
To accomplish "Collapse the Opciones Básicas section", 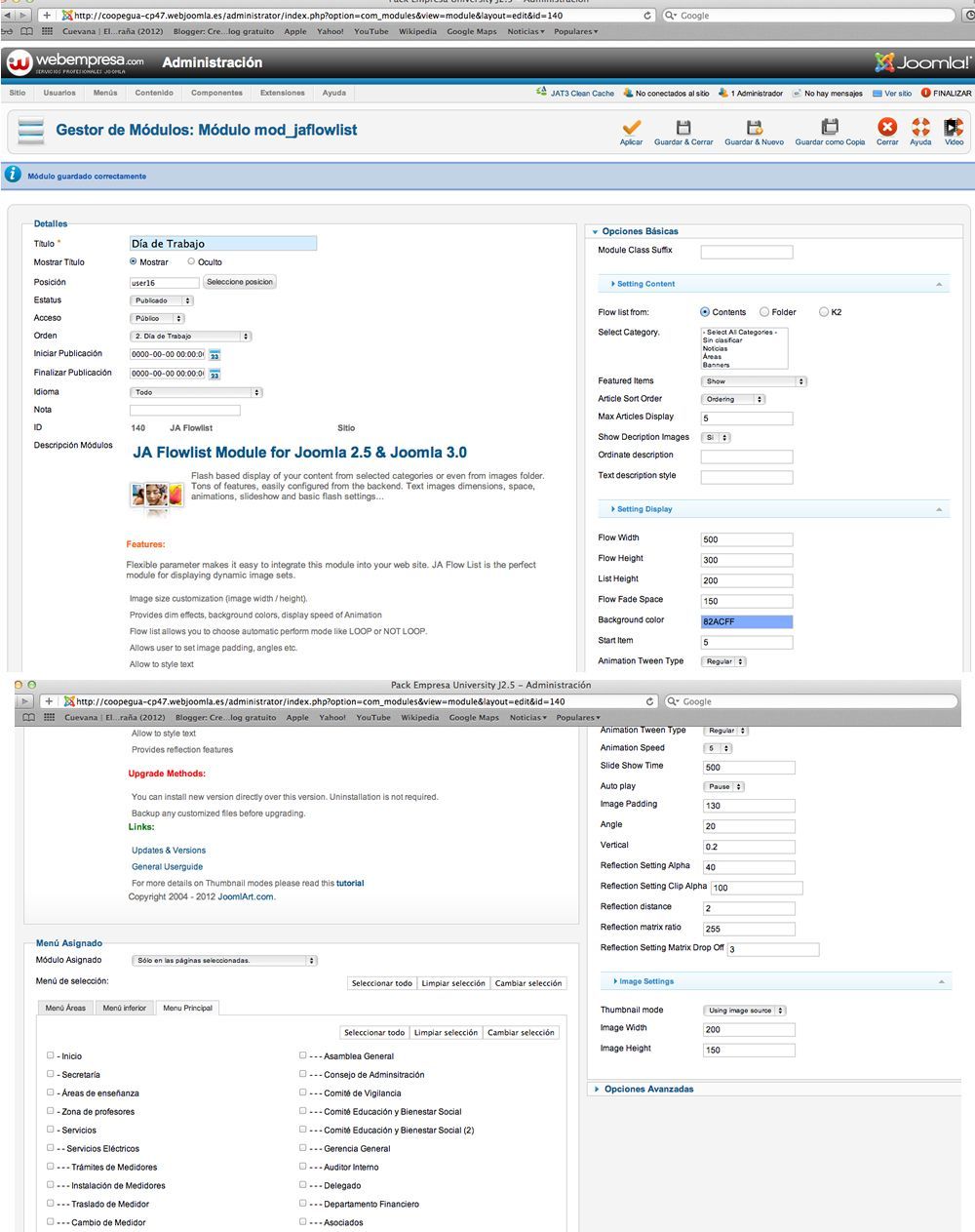I will (640, 231).
